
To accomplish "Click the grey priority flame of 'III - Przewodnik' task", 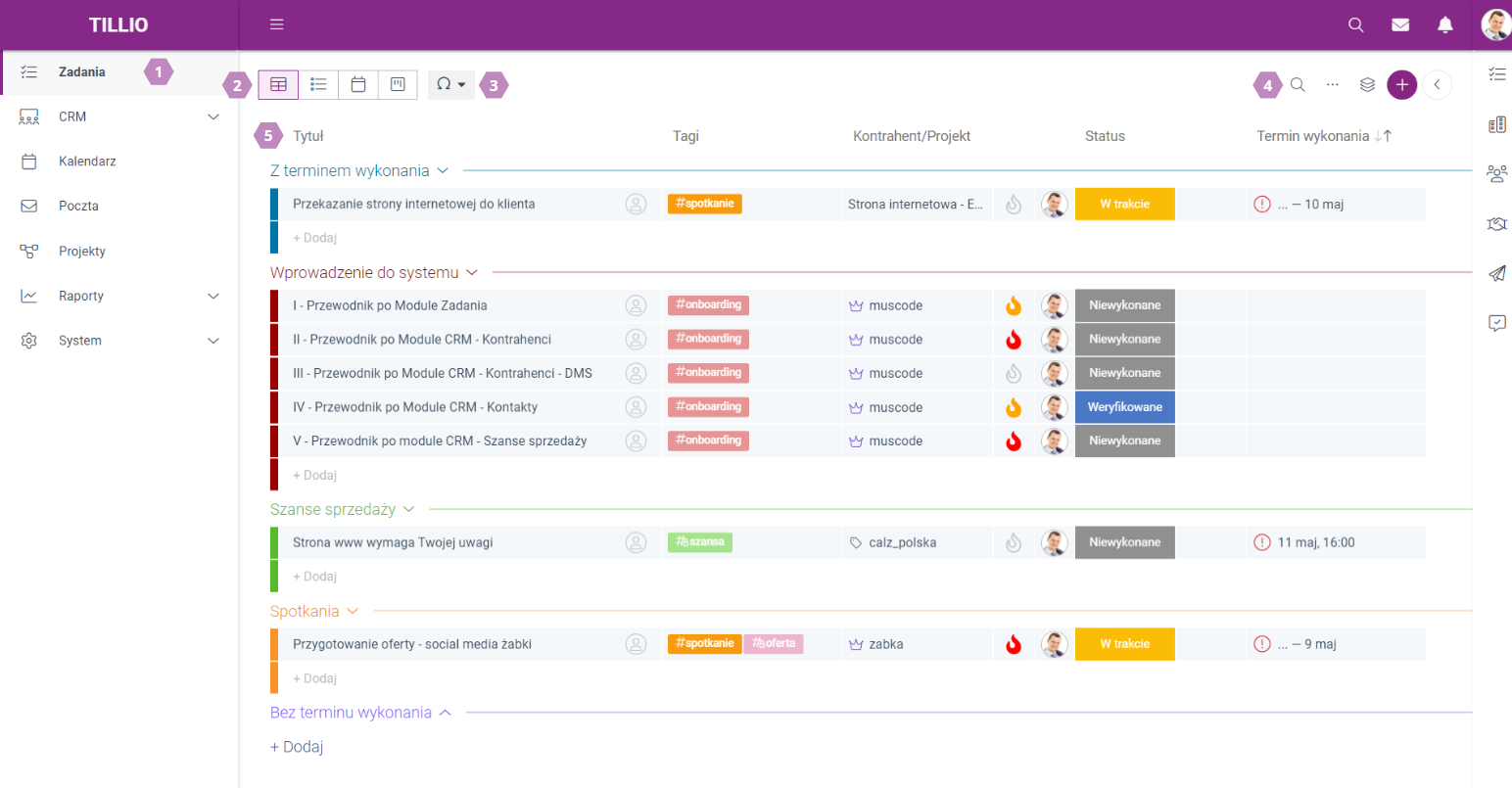I will click(x=1014, y=373).
